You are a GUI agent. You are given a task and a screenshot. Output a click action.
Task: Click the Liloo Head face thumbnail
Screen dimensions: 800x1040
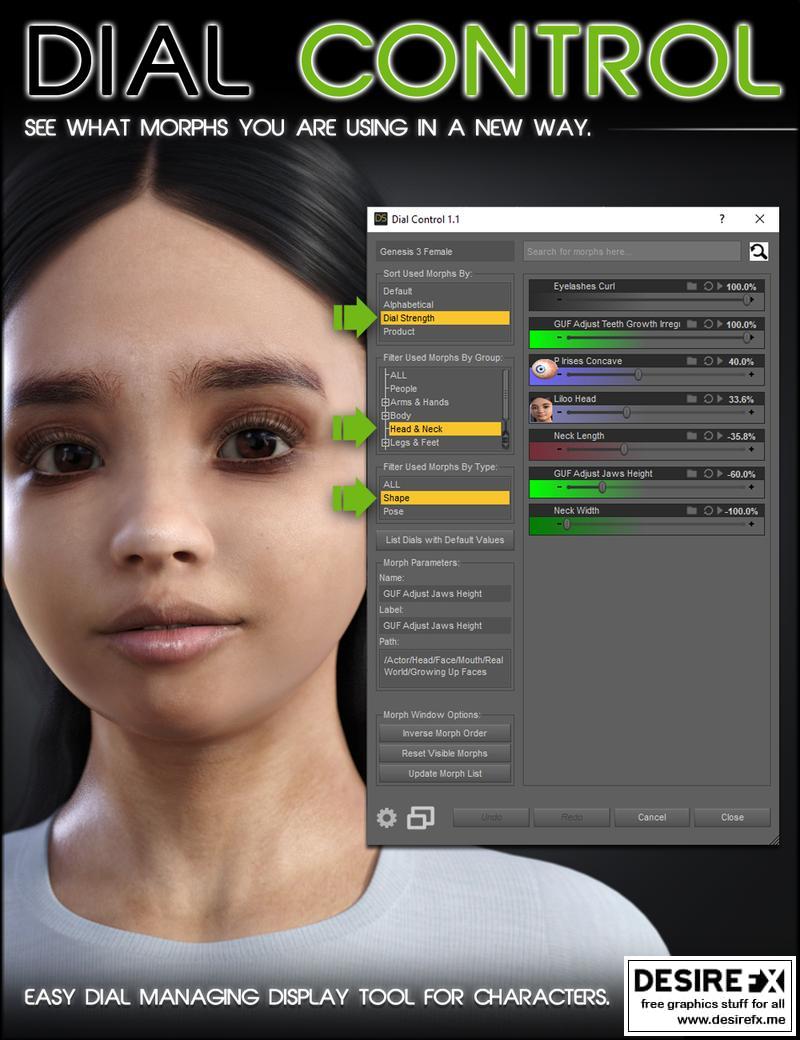tap(541, 409)
